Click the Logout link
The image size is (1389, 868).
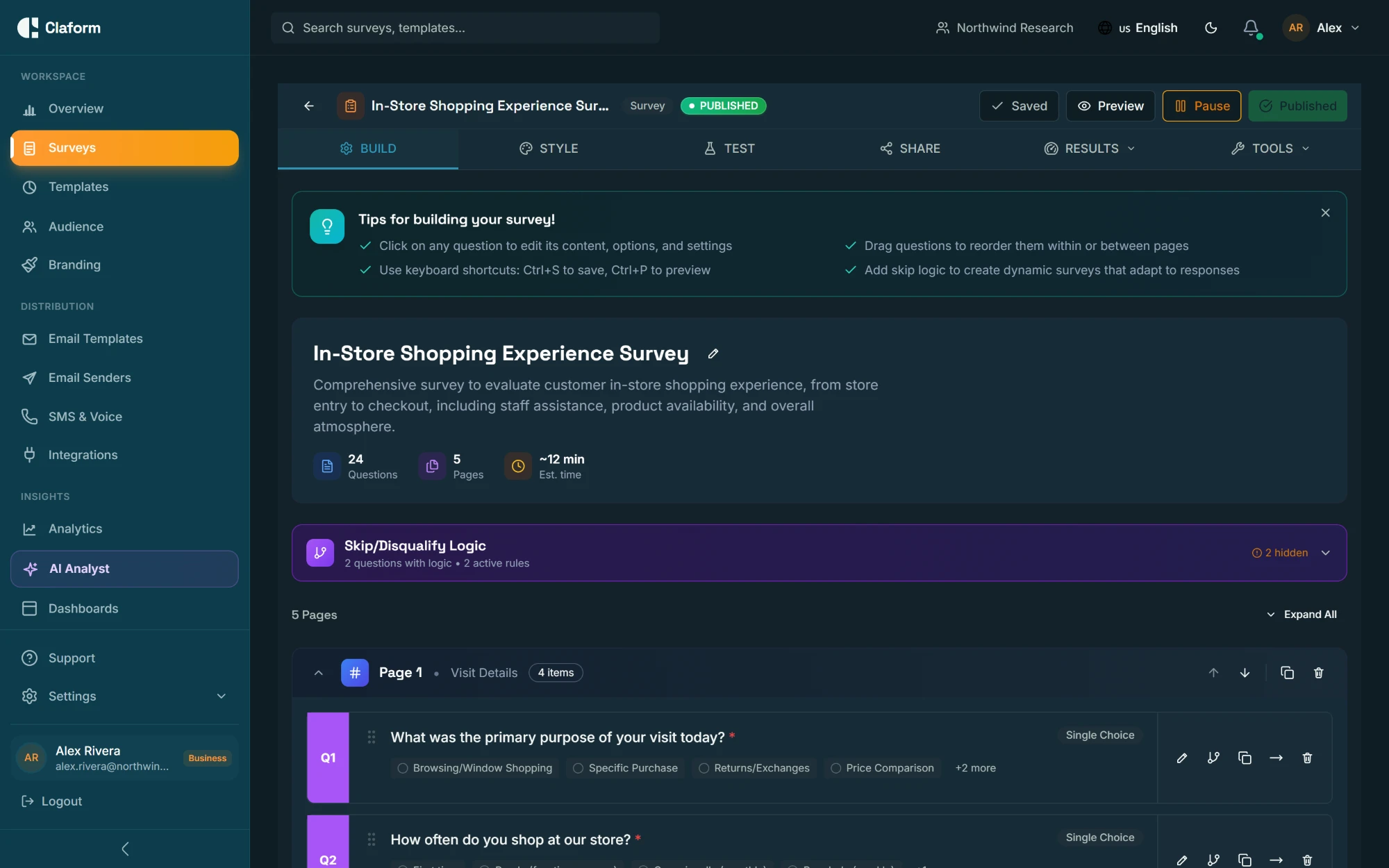(52, 801)
